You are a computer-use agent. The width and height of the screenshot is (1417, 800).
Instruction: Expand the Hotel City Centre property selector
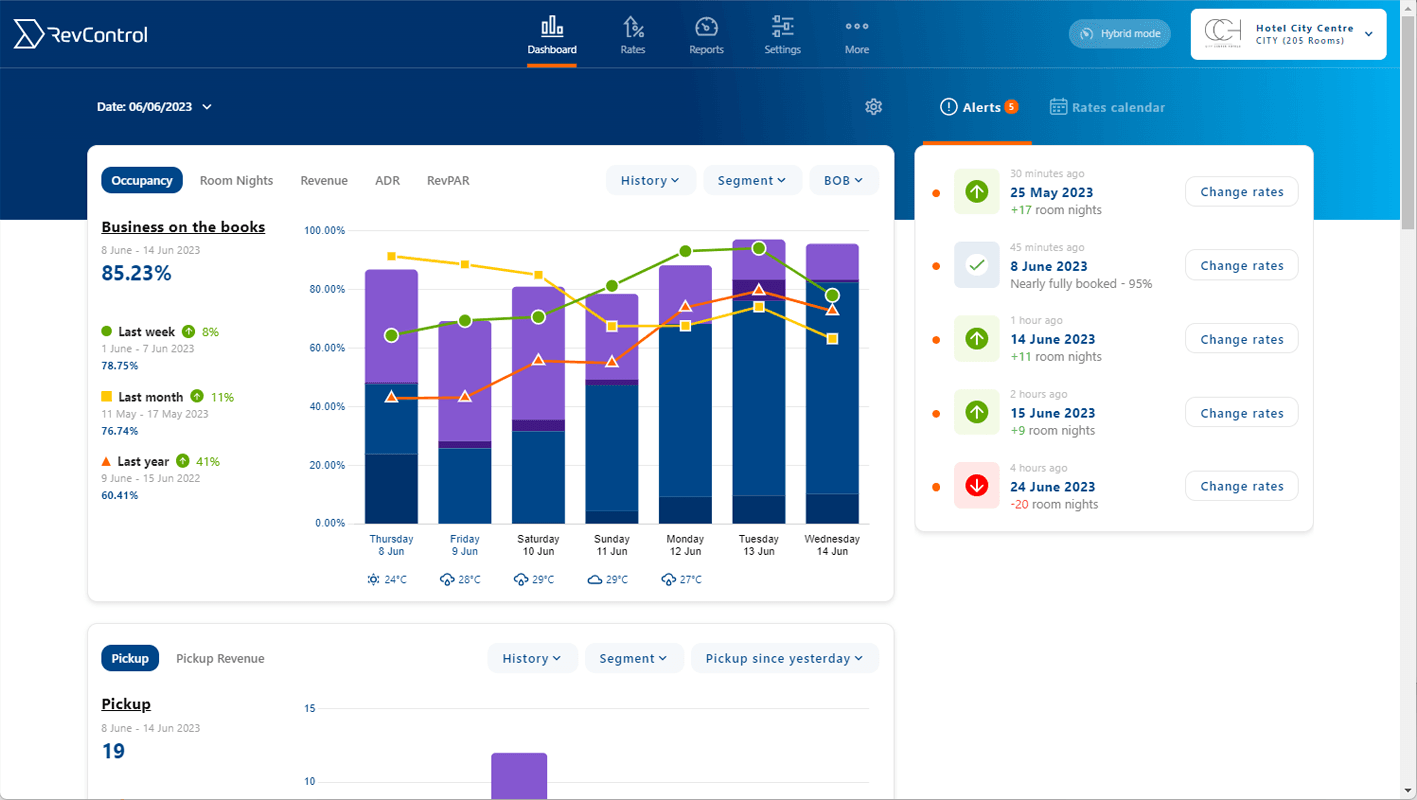click(x=1288, y=33)
